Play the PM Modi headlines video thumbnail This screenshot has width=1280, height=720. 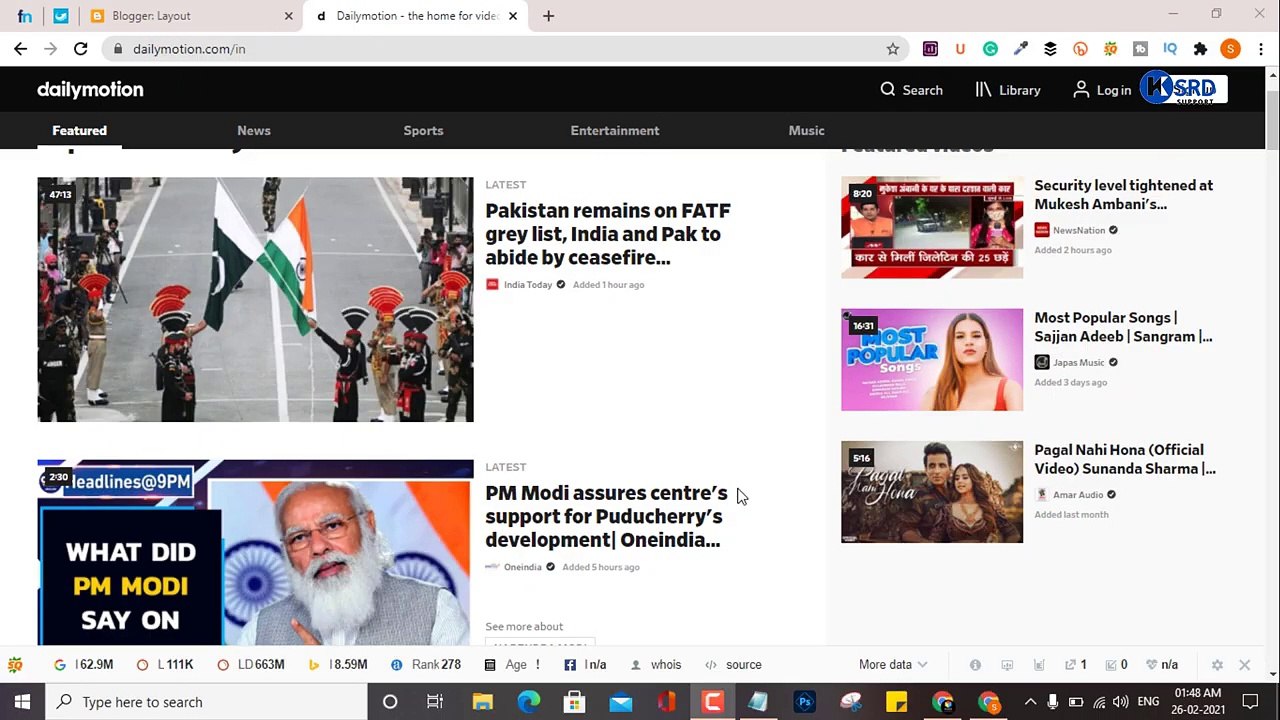[255, 553]
